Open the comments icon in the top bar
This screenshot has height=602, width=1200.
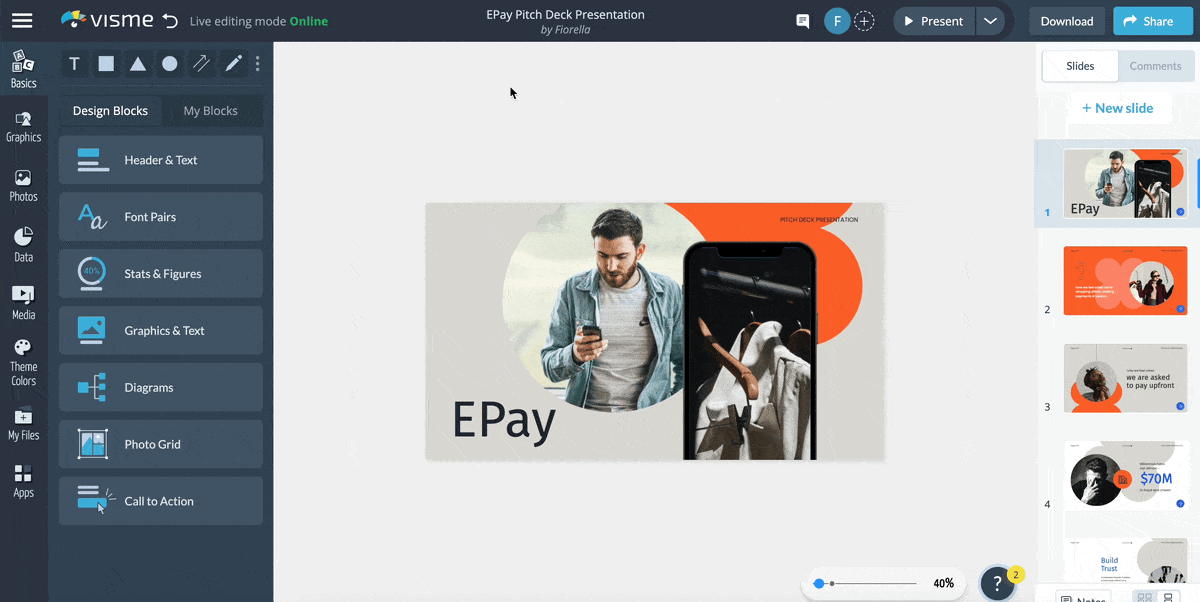[802, 20]
